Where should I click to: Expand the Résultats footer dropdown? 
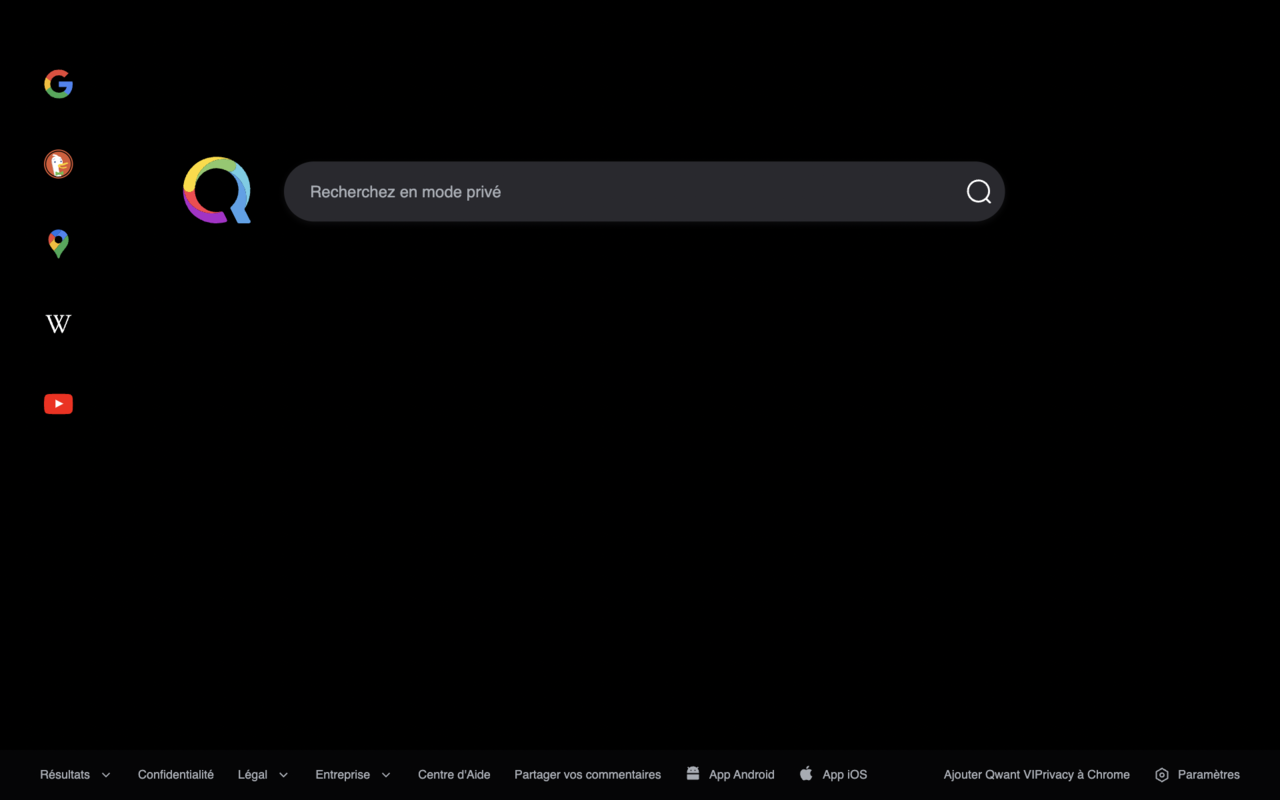point(75,775)
